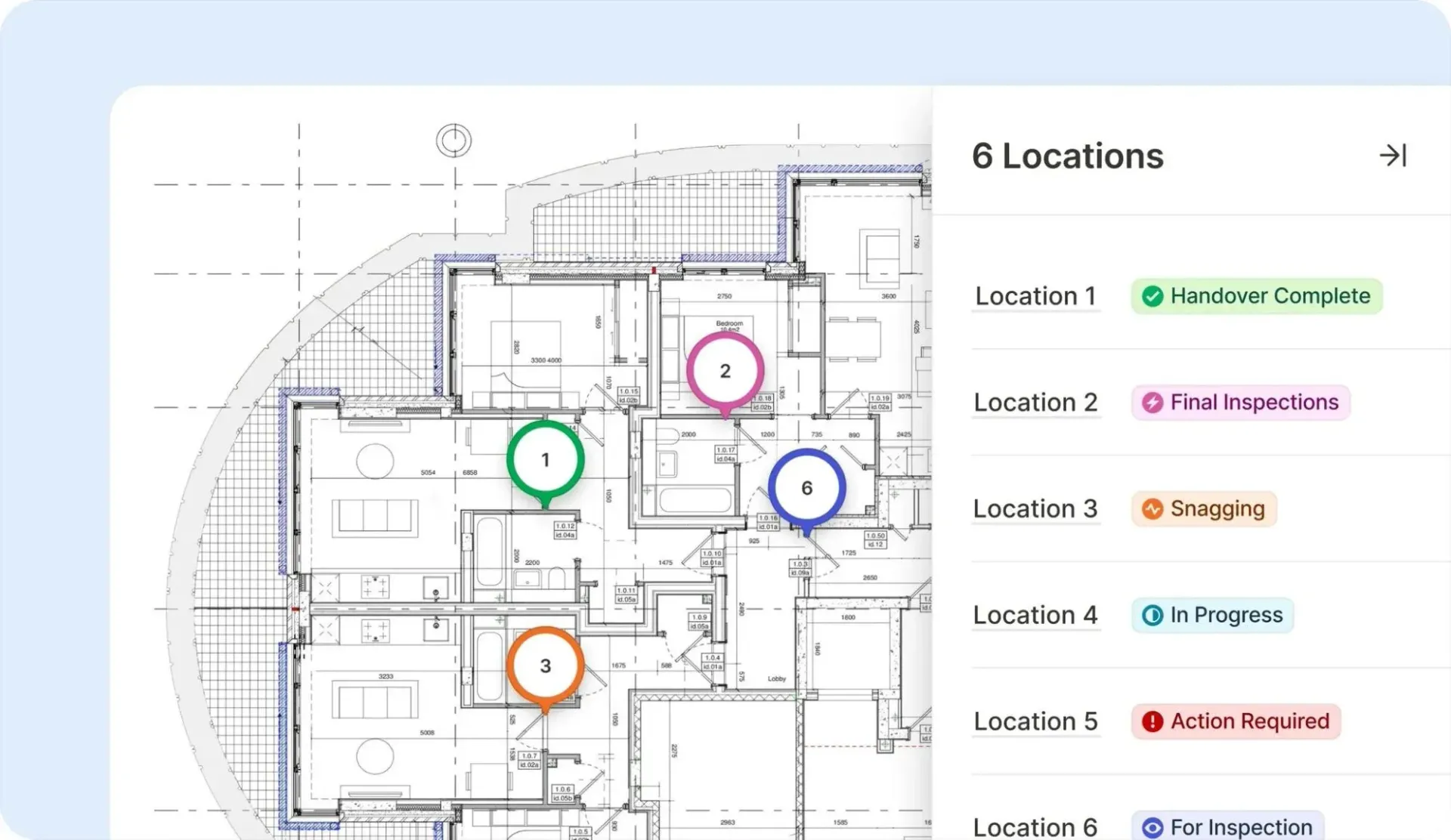1451x840 pixels.
Task: Open the Location 2 link
Action: [1035, 403]
